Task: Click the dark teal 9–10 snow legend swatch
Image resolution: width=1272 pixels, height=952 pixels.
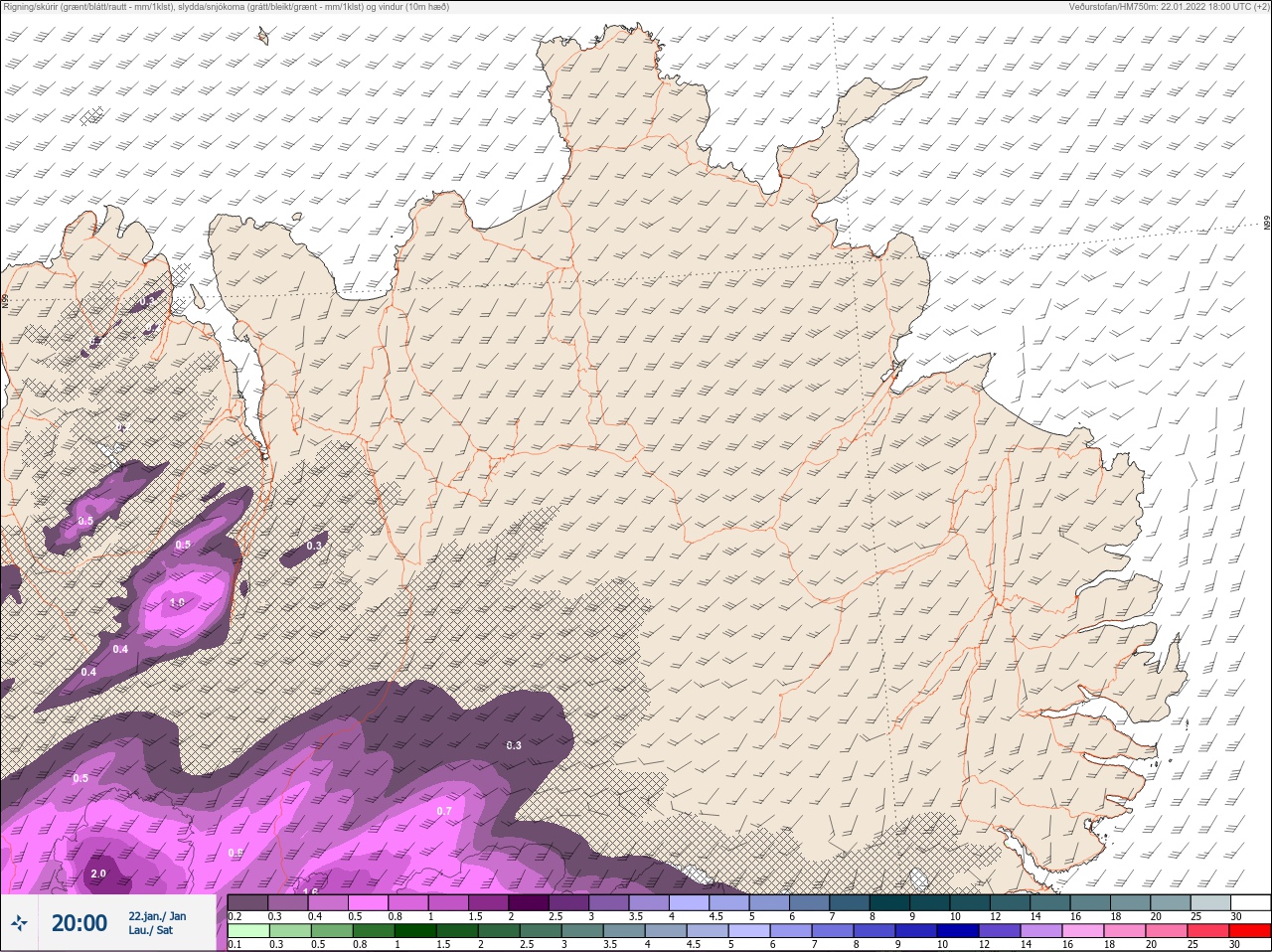Action: (930, 902)
